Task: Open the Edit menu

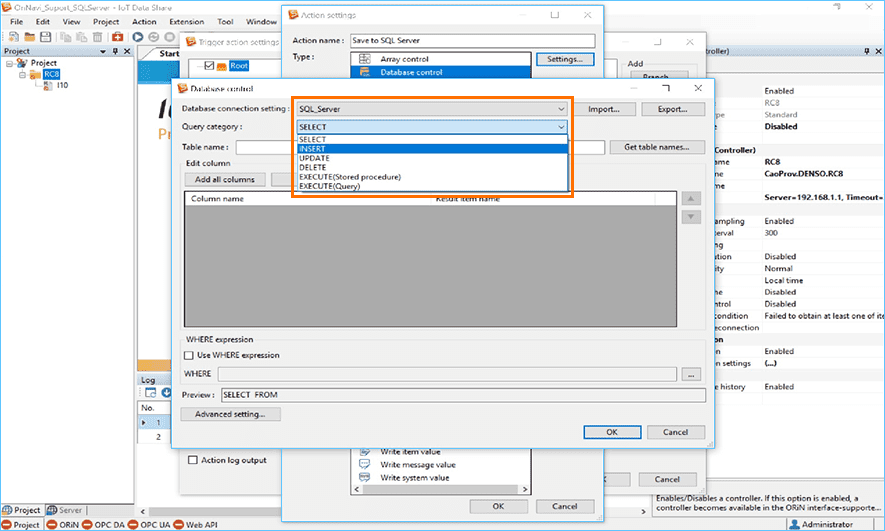Action: (x=43, y=21)
